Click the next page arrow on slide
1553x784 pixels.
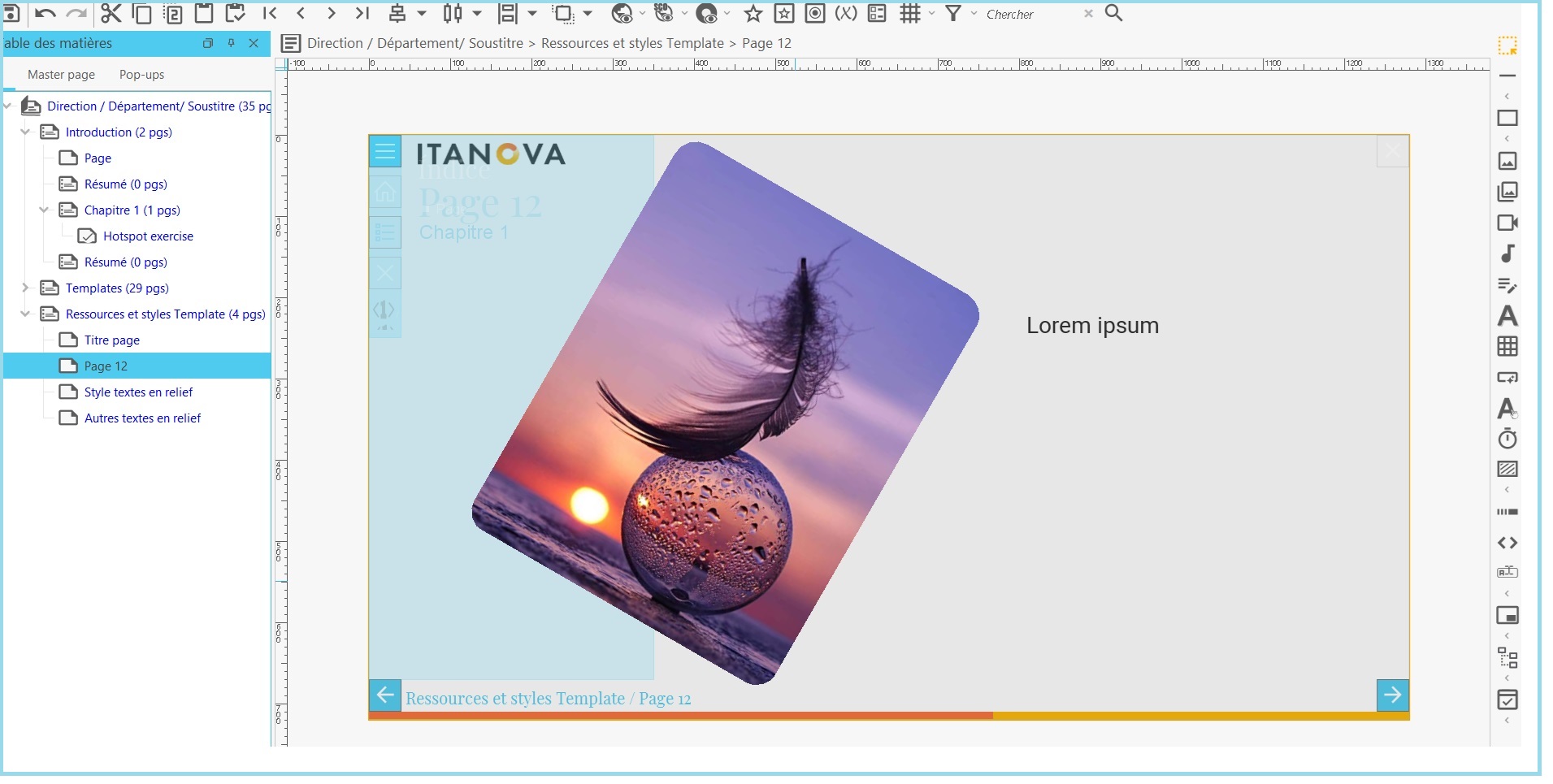click(x=1392, y=695)
